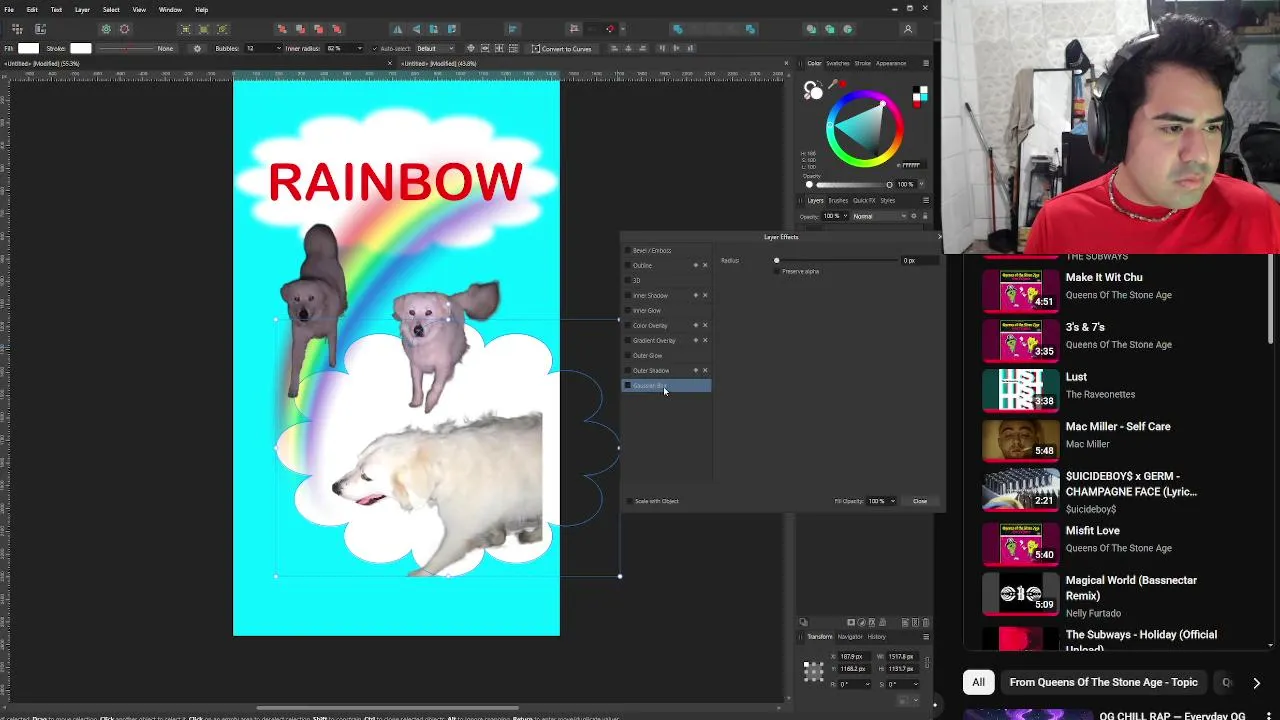Open the Lust video thumbnail
The width and height of the screenshot is (1280, 720).
coord(1020,389)
